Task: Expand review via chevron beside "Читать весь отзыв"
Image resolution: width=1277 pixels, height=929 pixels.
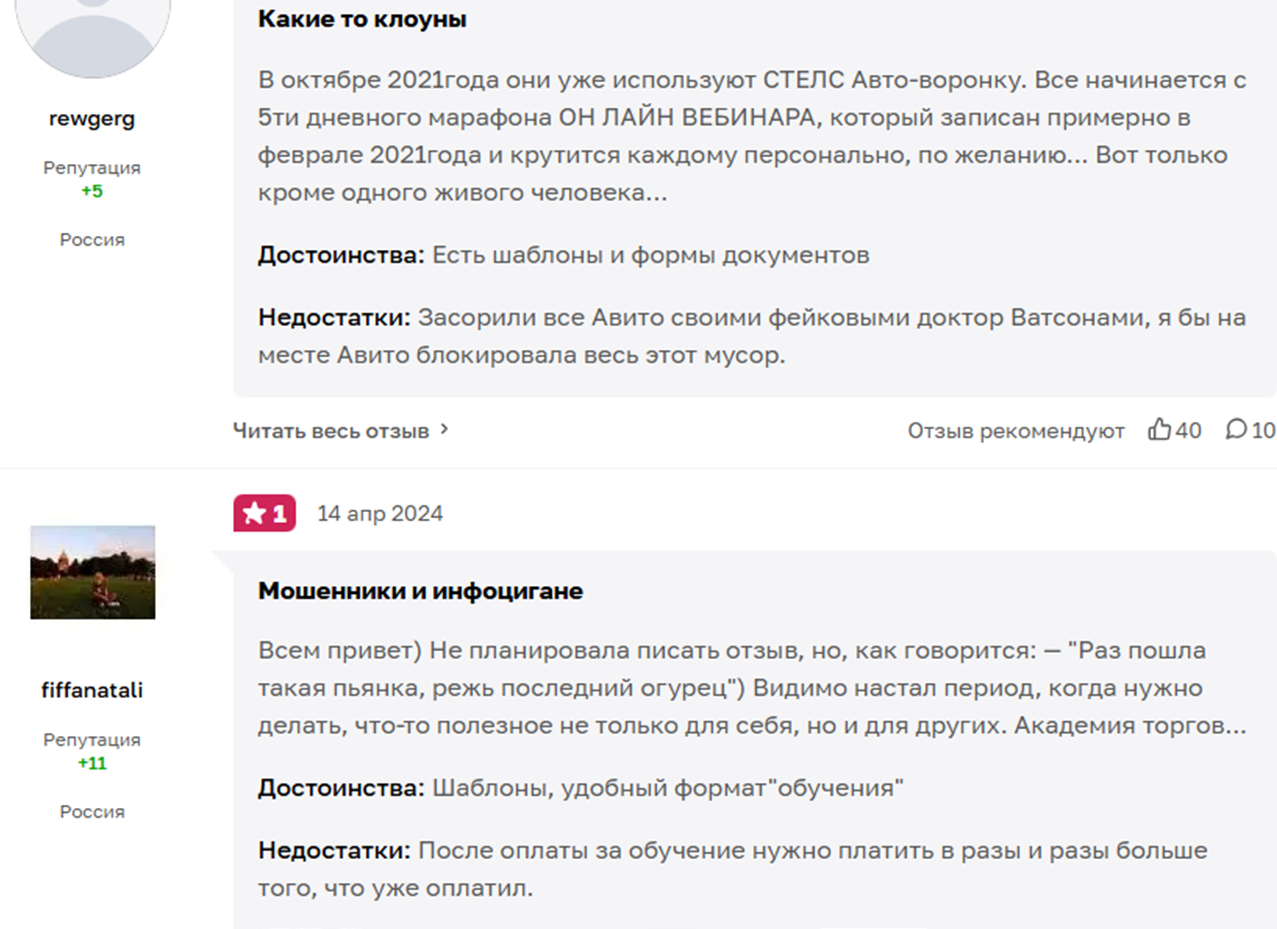Action: (x=445, y=430)
